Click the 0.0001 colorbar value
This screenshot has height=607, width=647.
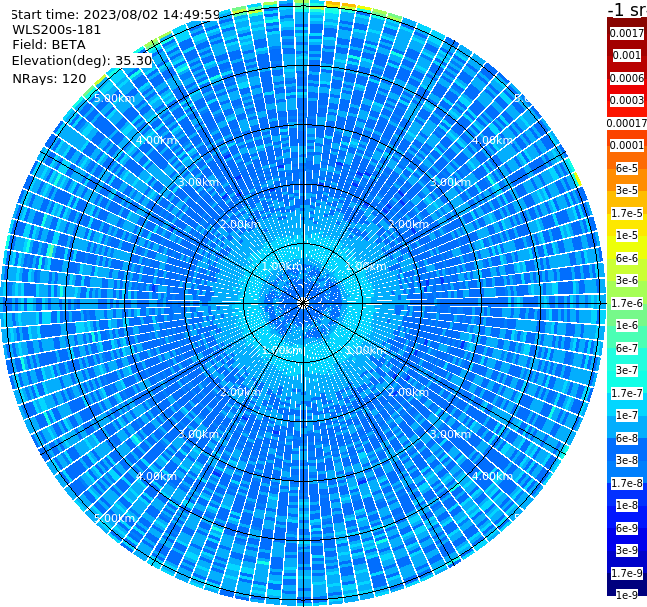627,145
